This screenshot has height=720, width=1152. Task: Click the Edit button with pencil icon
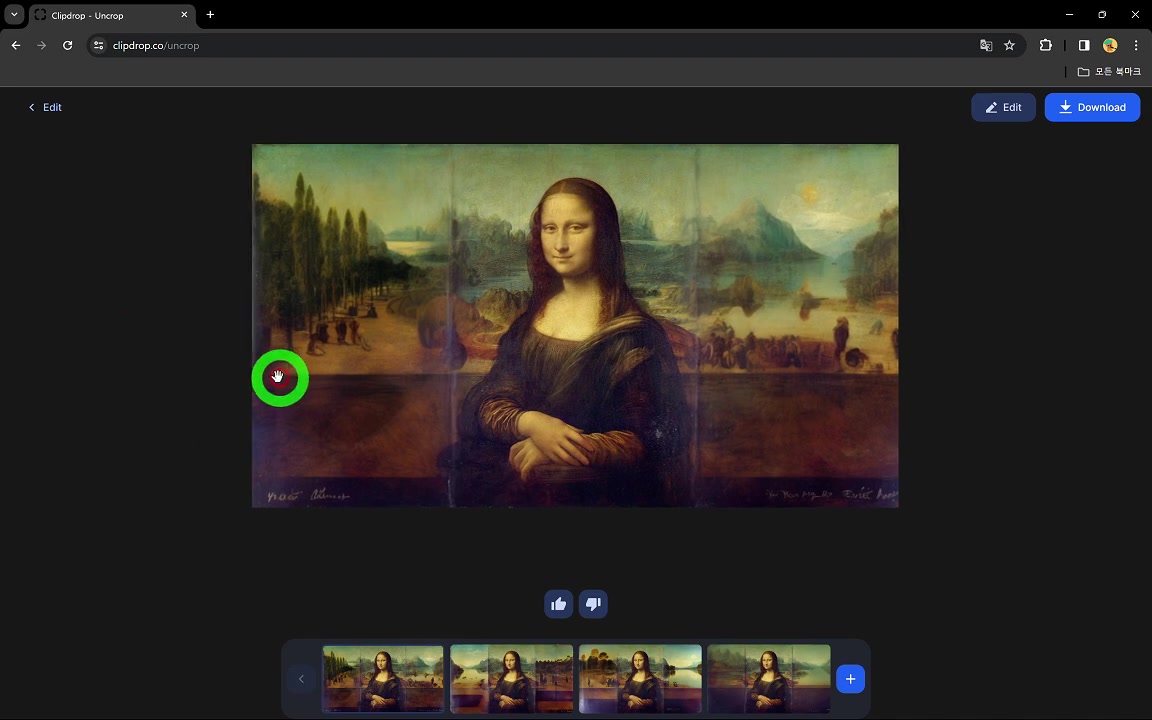click(x=1003, y=107)
